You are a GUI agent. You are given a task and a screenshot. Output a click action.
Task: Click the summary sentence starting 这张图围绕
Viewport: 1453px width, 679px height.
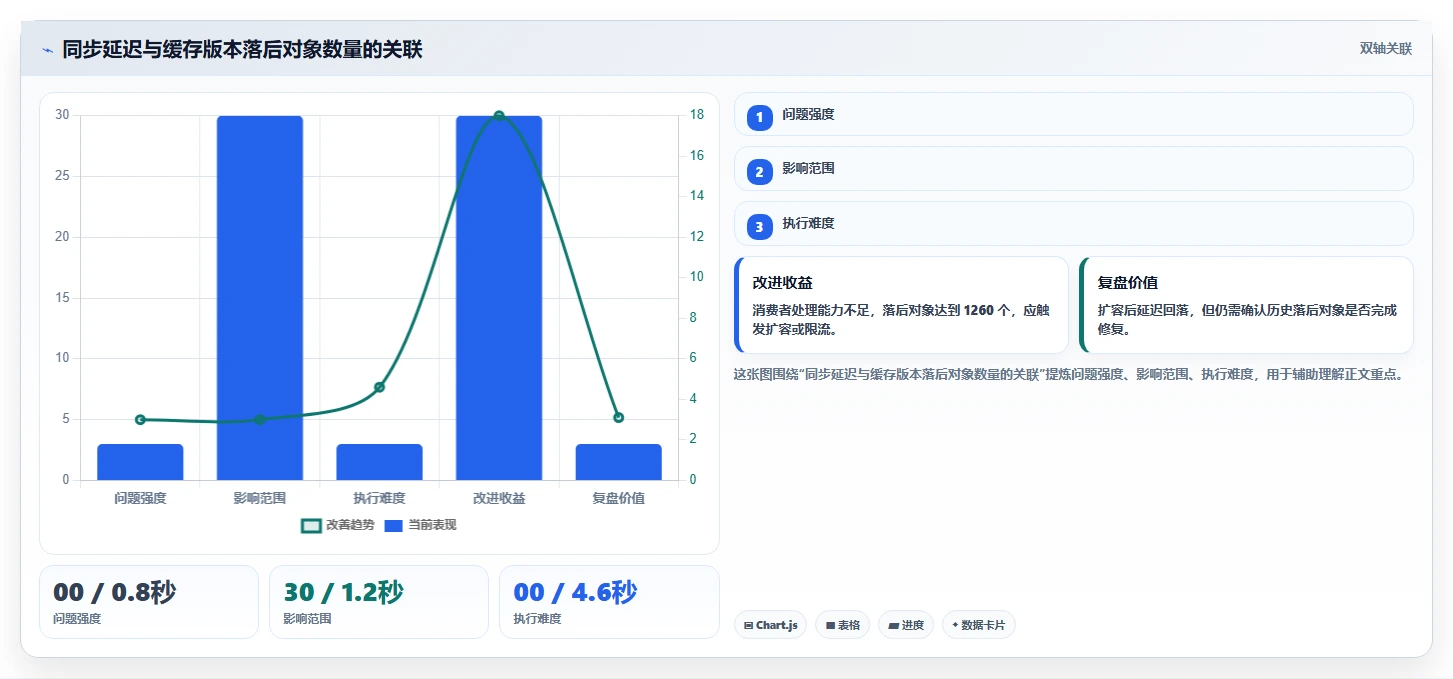pos(1072,375)
